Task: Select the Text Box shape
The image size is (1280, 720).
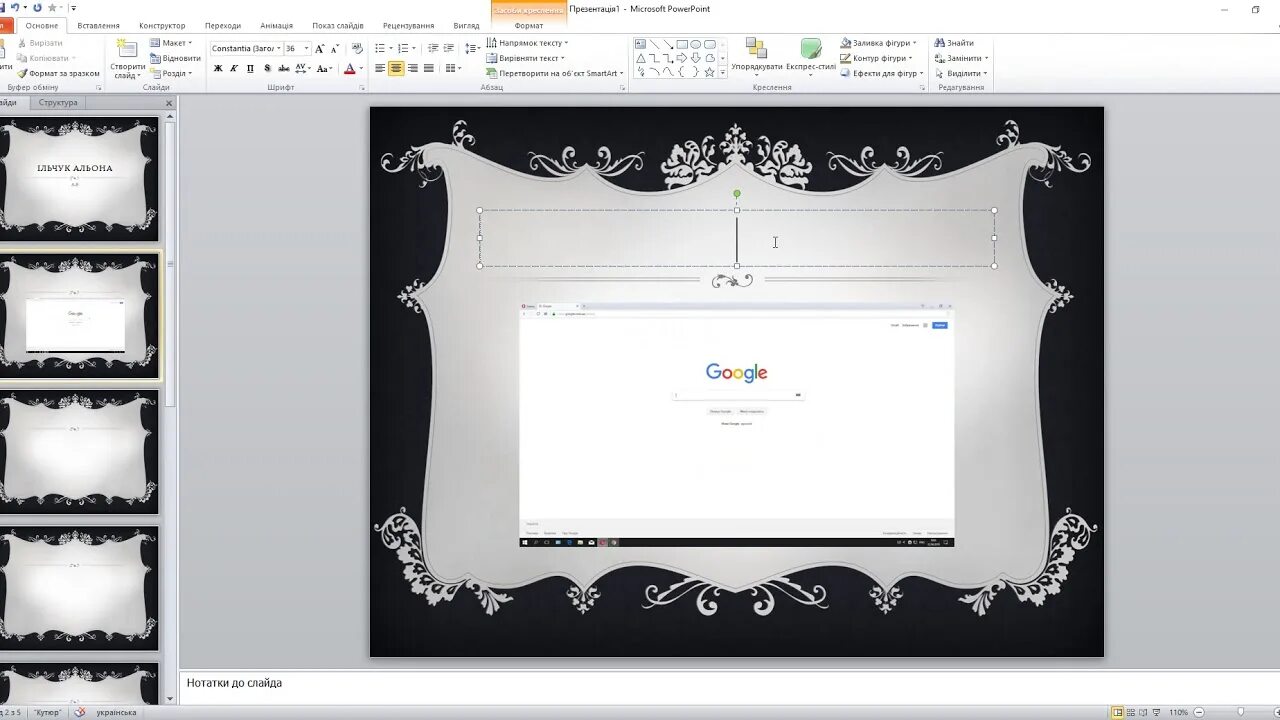Action: (640, 44)
